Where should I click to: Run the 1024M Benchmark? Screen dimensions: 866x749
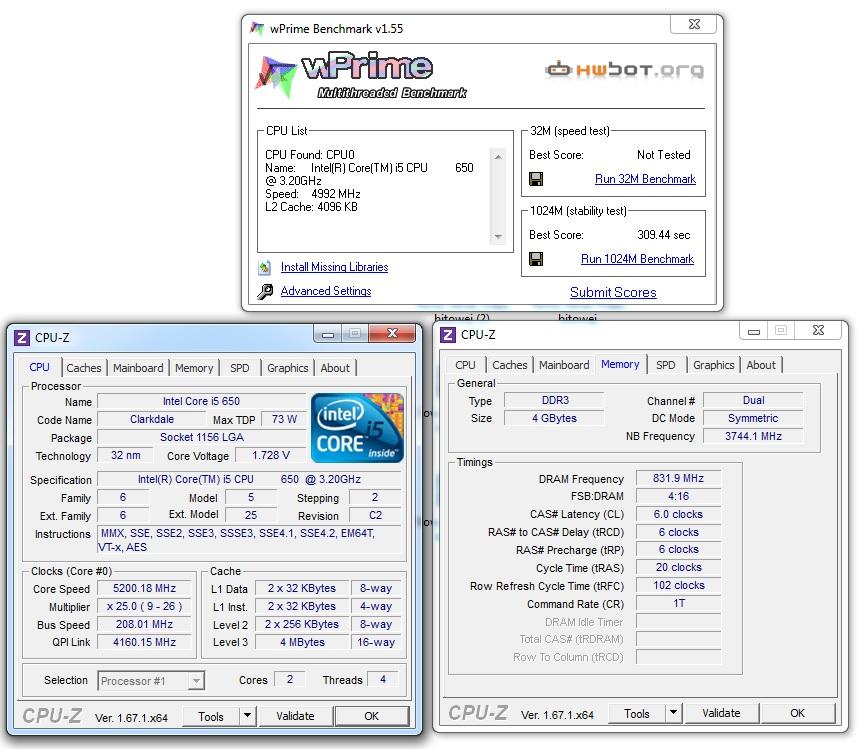tap(637, 259)
